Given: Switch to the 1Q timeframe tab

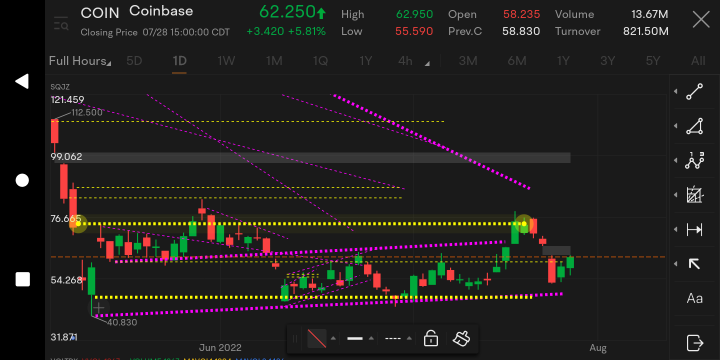Looking at the screenshot, I should [x=320, y=61].
